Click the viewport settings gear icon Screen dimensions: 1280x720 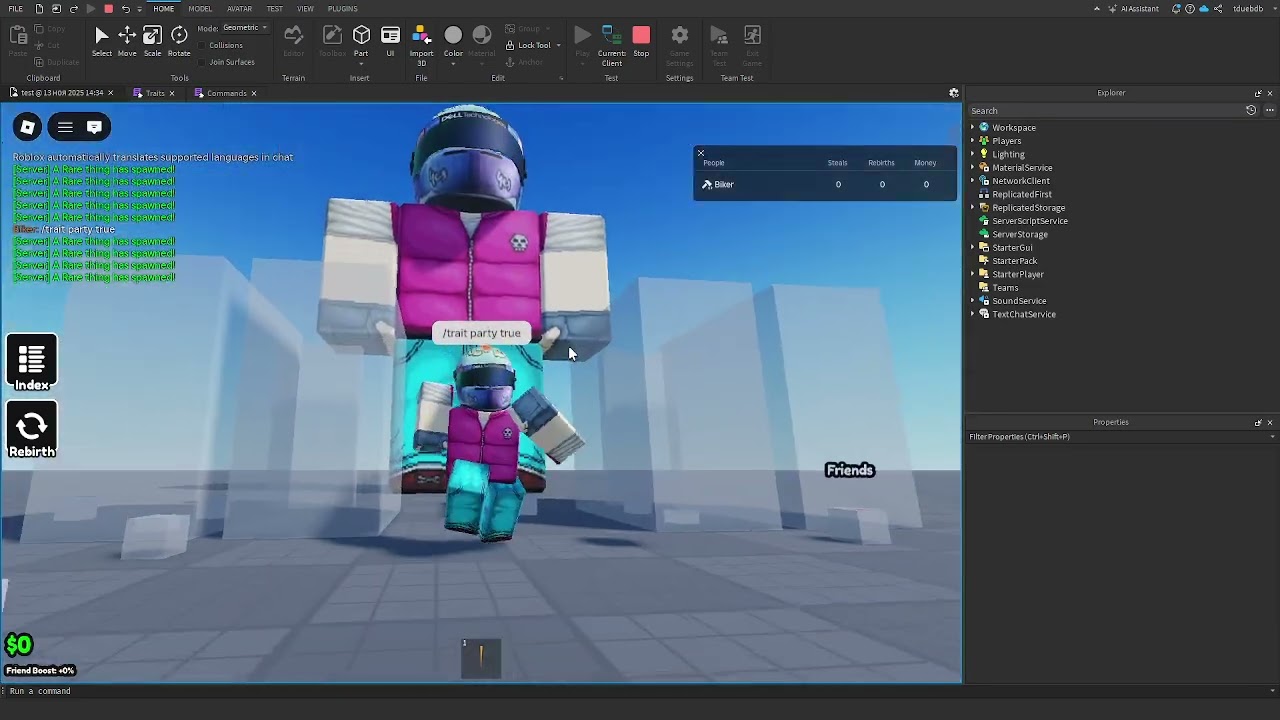[954, 93]
